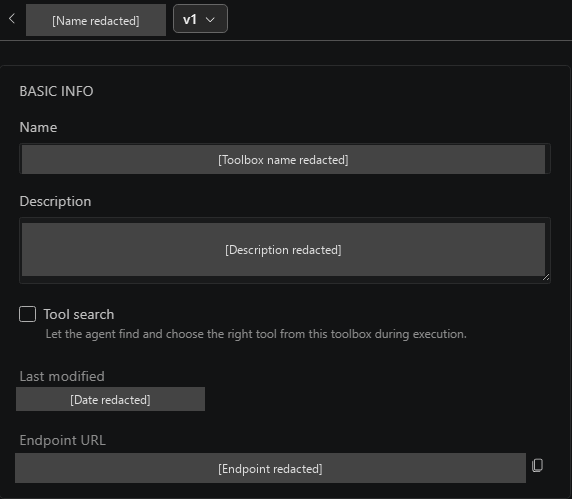
Task: Click the Endpoint URL label
Action: point(63,440)
